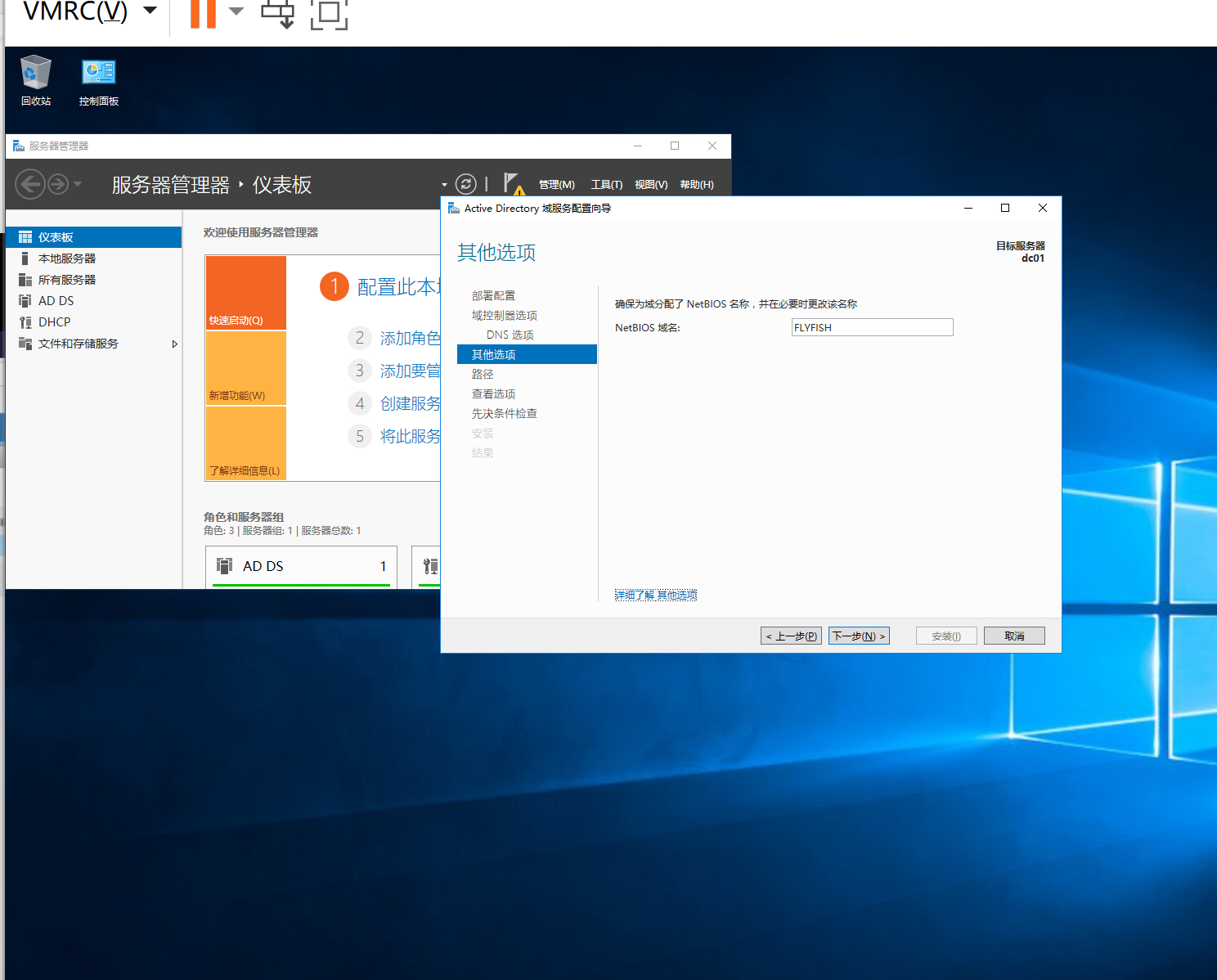Click the back arrow in Server Manager

point(30,184)
